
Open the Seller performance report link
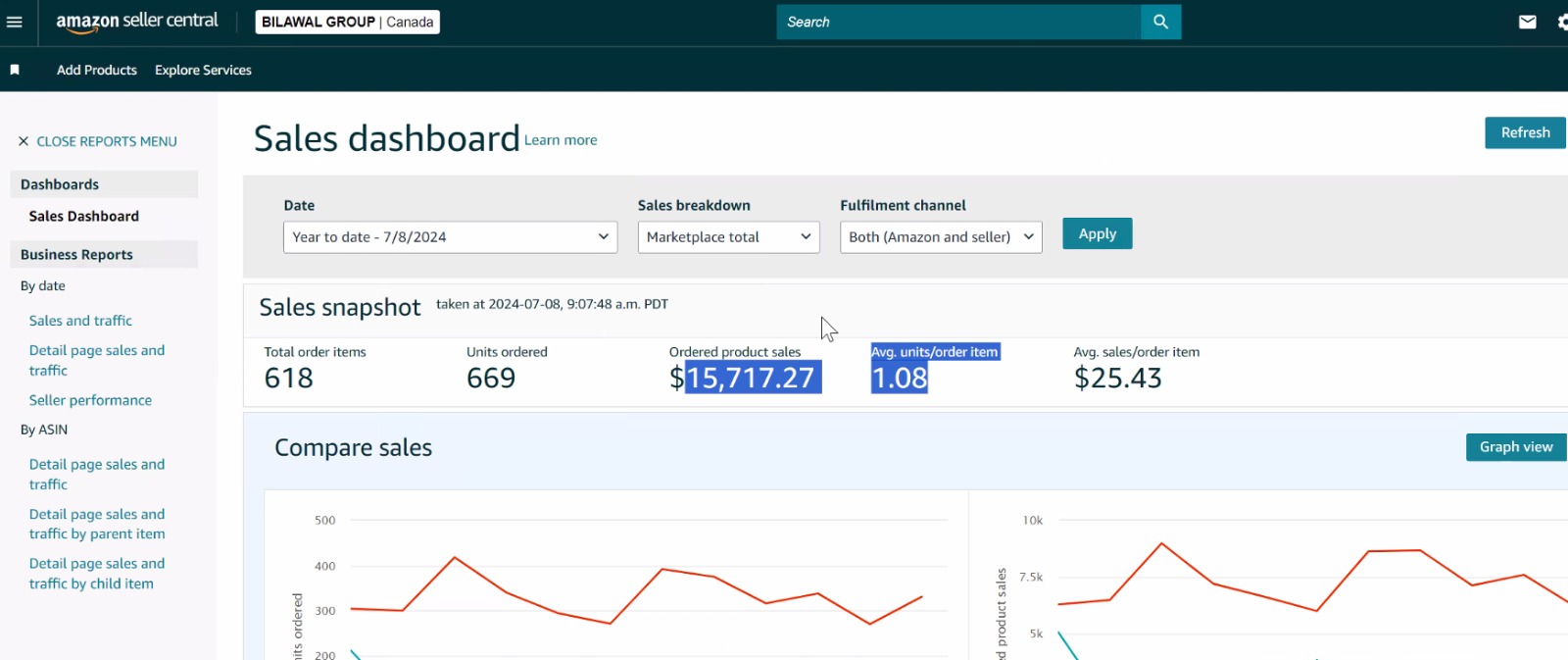90,400
